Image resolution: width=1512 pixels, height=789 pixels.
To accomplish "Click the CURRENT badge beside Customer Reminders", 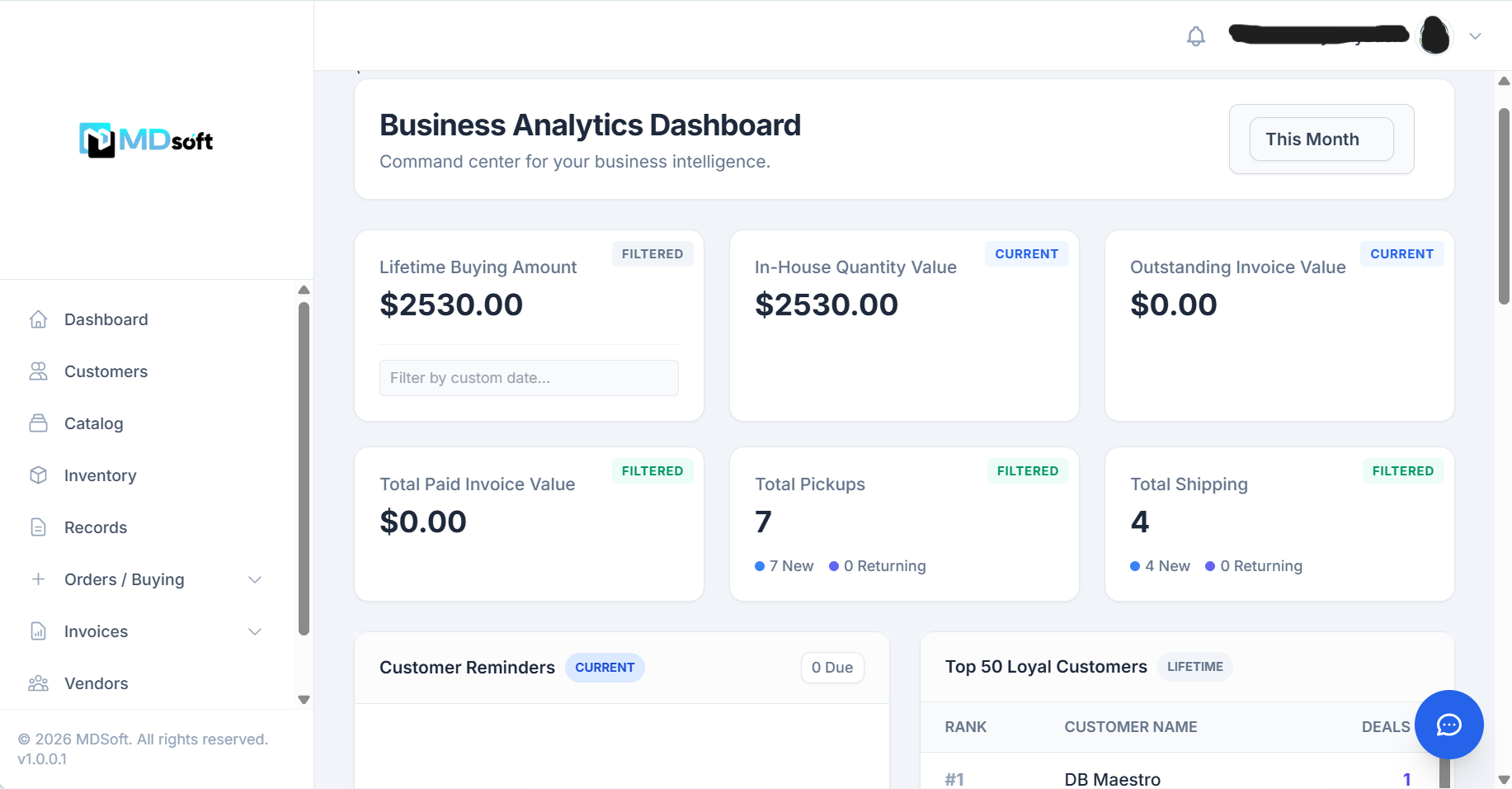I will pos(605,668).
